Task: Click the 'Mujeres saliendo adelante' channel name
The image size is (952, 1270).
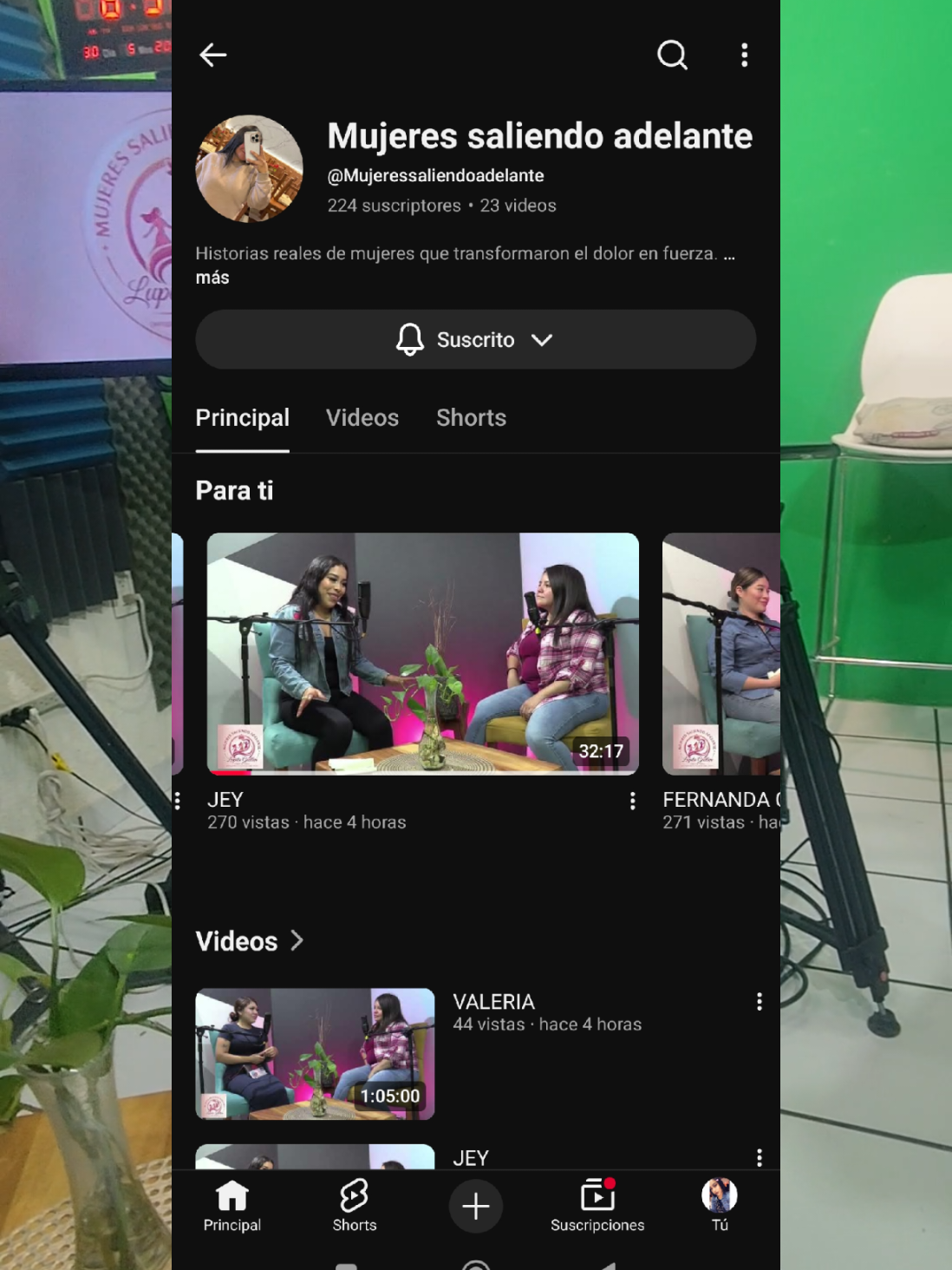Action: coord(539,136)
